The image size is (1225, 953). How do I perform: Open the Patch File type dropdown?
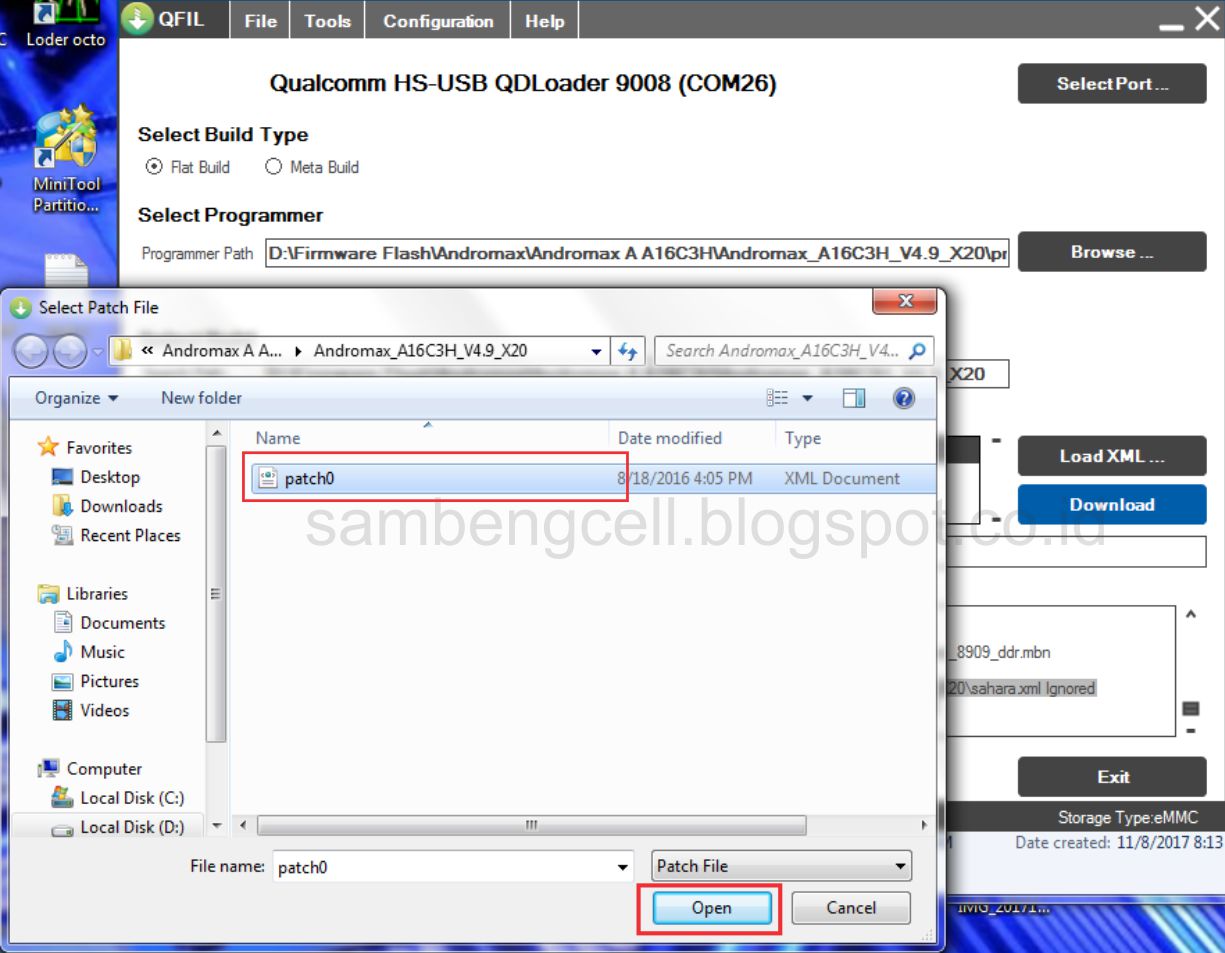(x=781, y=866)
